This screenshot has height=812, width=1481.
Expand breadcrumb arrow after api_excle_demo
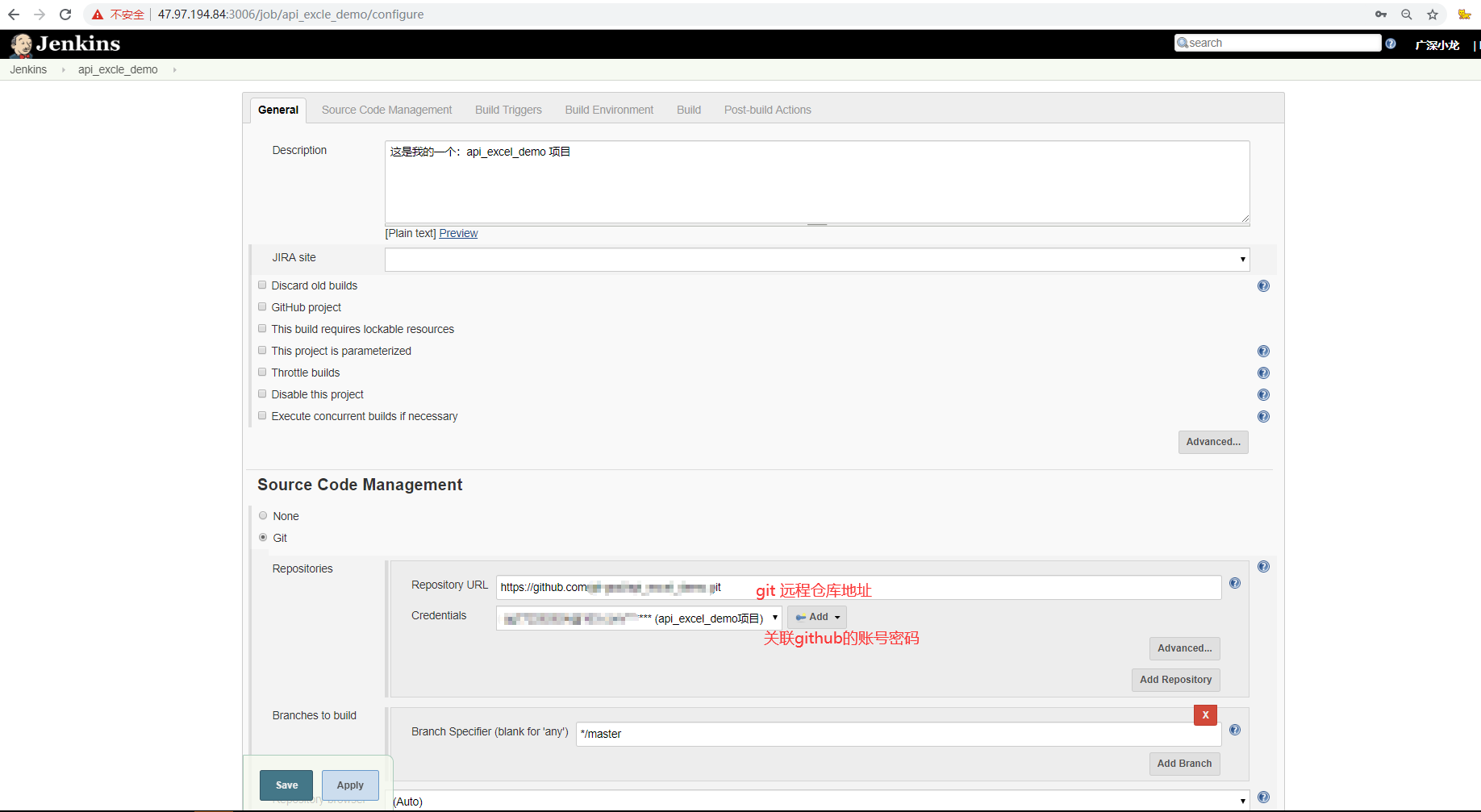pos(174,70)
